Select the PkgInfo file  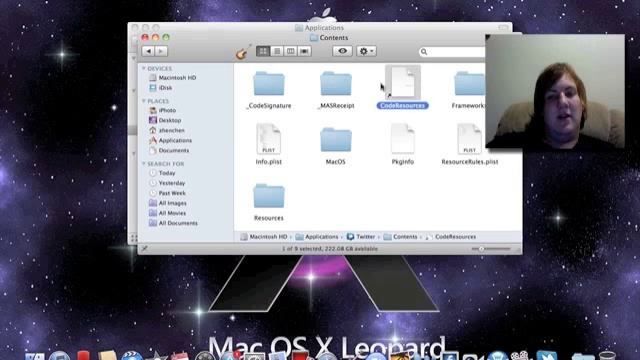402,140
